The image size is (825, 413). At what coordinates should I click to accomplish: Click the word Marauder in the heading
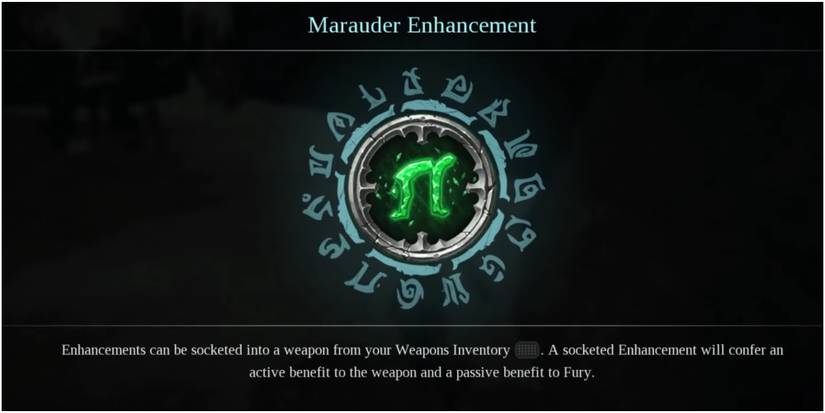coord(356,25)
